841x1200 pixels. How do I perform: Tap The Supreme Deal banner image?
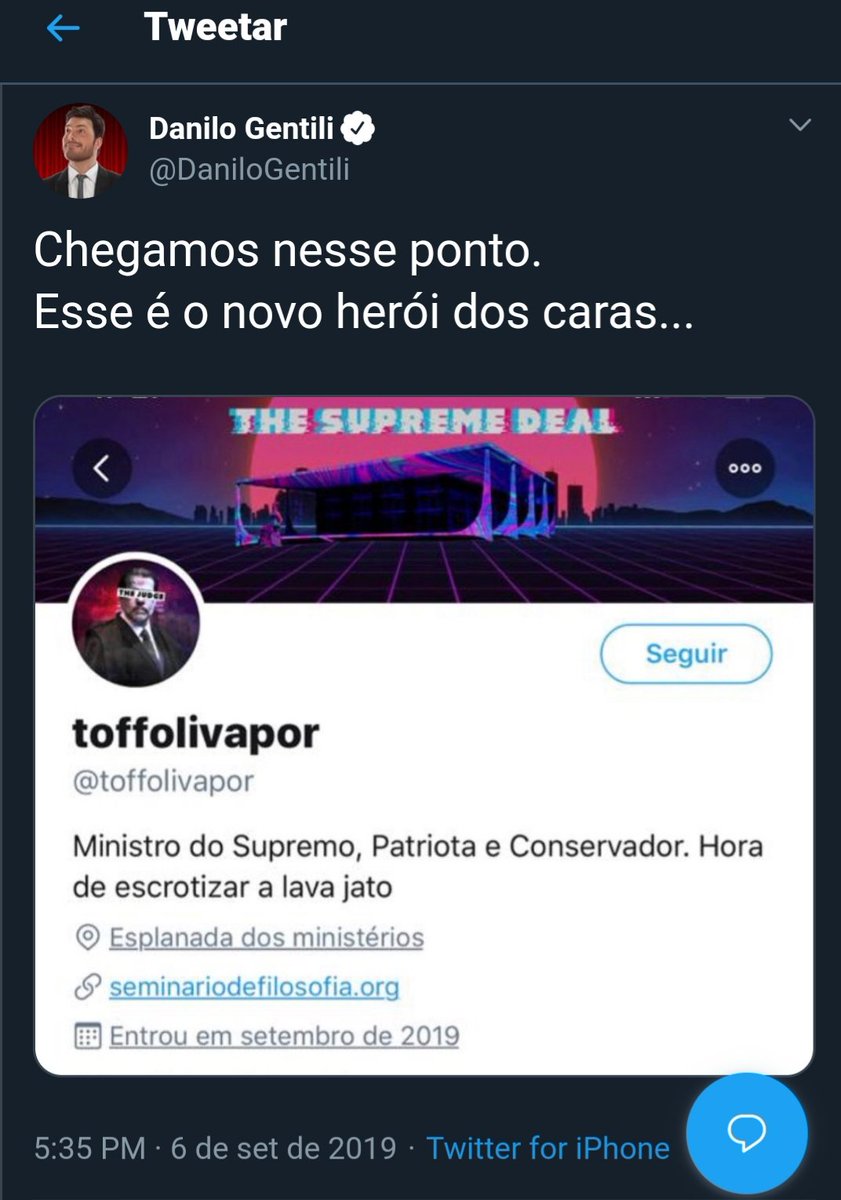coord(425,500)
